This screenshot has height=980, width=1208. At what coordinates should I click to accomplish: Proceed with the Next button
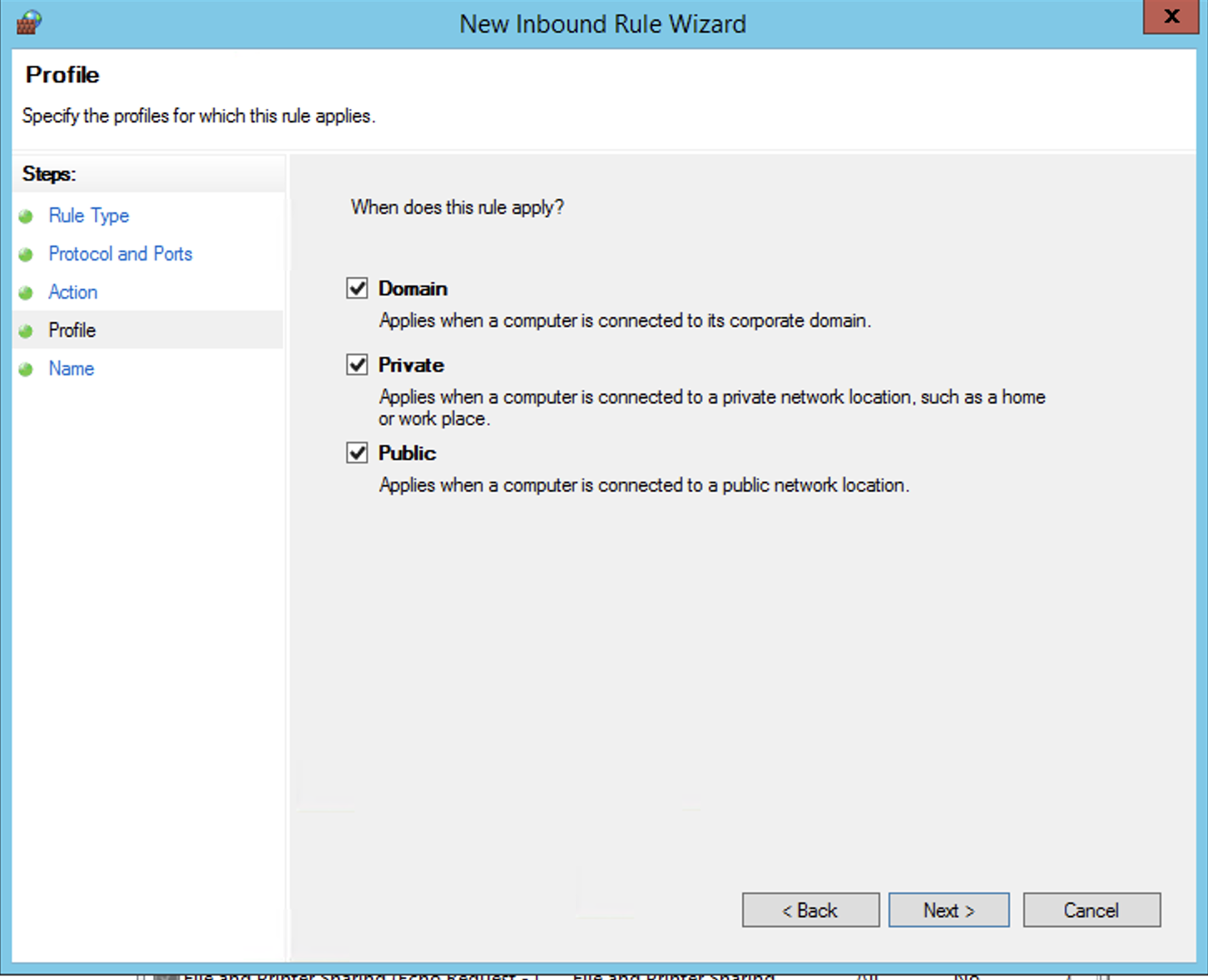(x=948, y=910)
